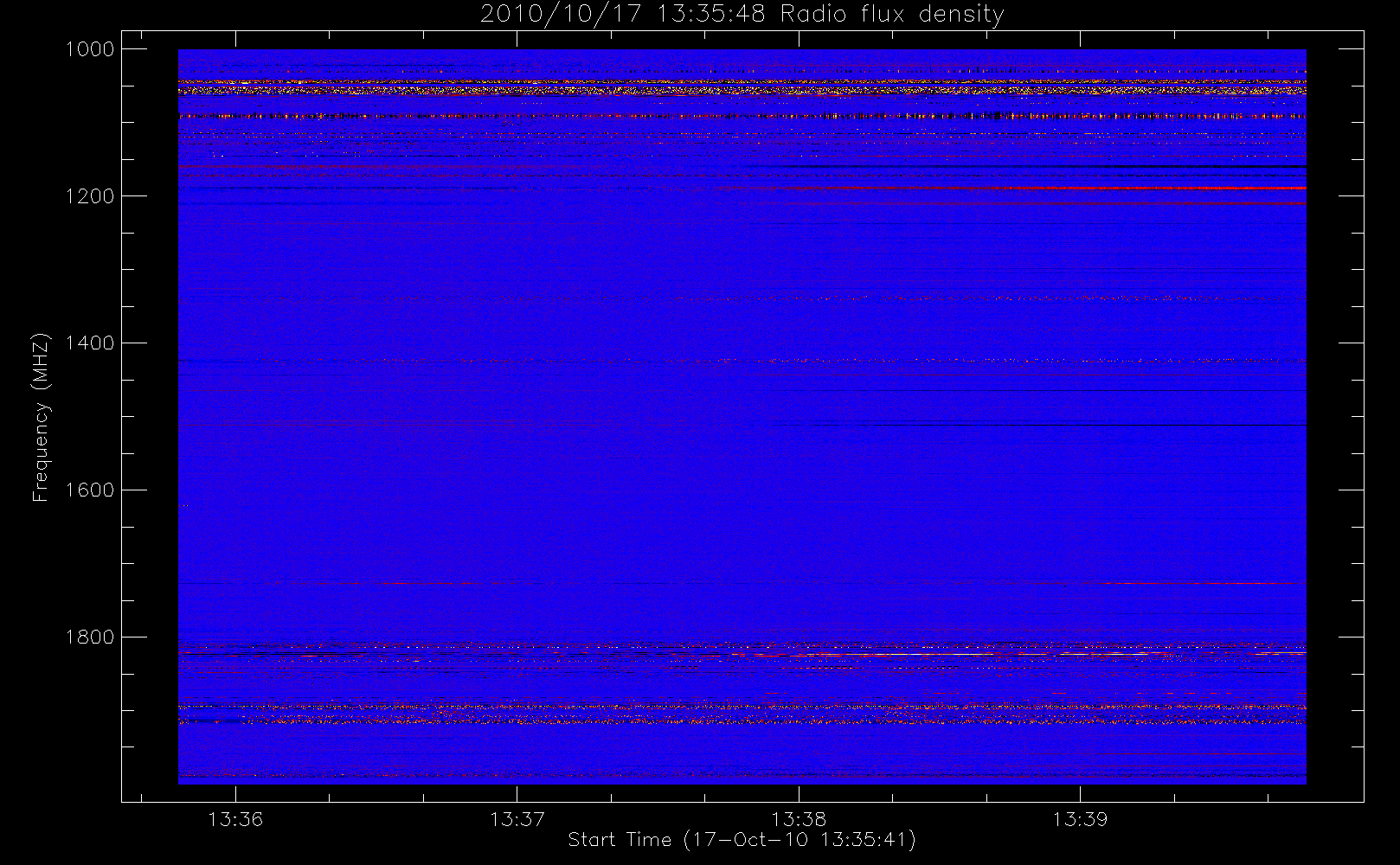Select the 1600 frequency tick label

90,490
